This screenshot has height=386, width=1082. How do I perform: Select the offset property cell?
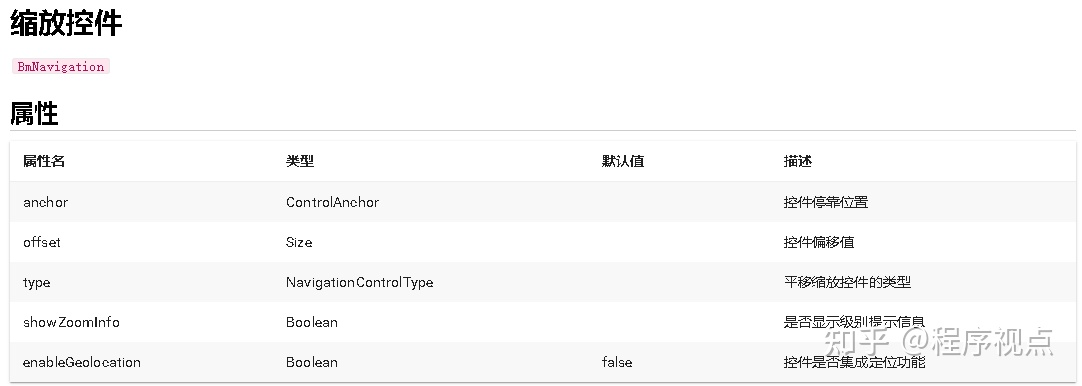pos(41,242)
